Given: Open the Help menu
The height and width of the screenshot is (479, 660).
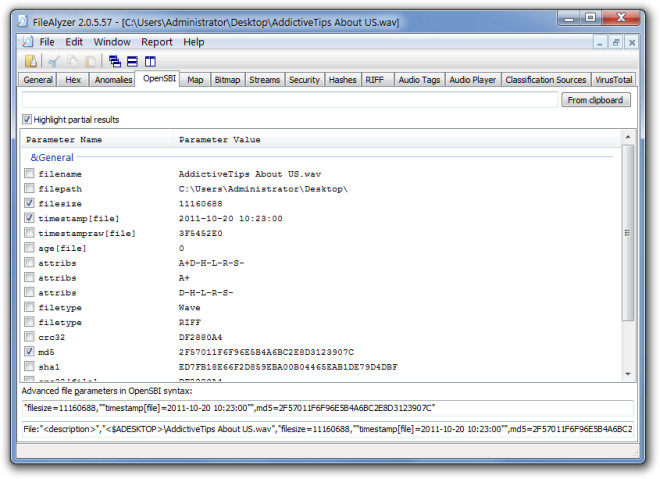Looking at the screenshot, I should click(194, 42).
